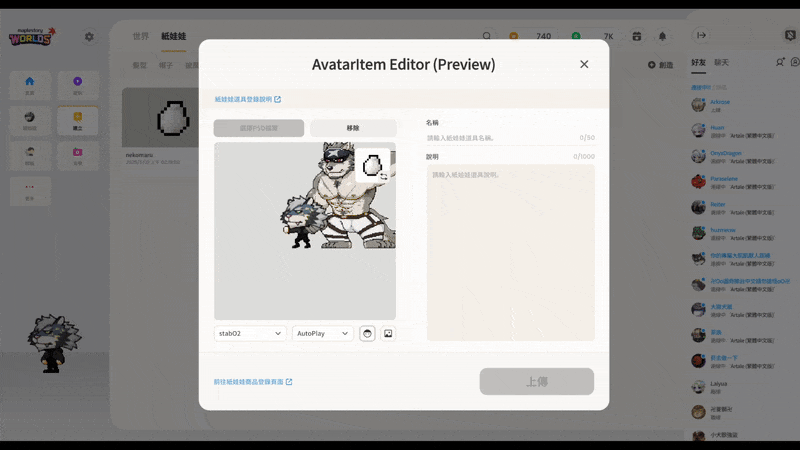Click the dark square icon in the top-right corner
Viewport: 800px width, 450px height.
[790, 35]
